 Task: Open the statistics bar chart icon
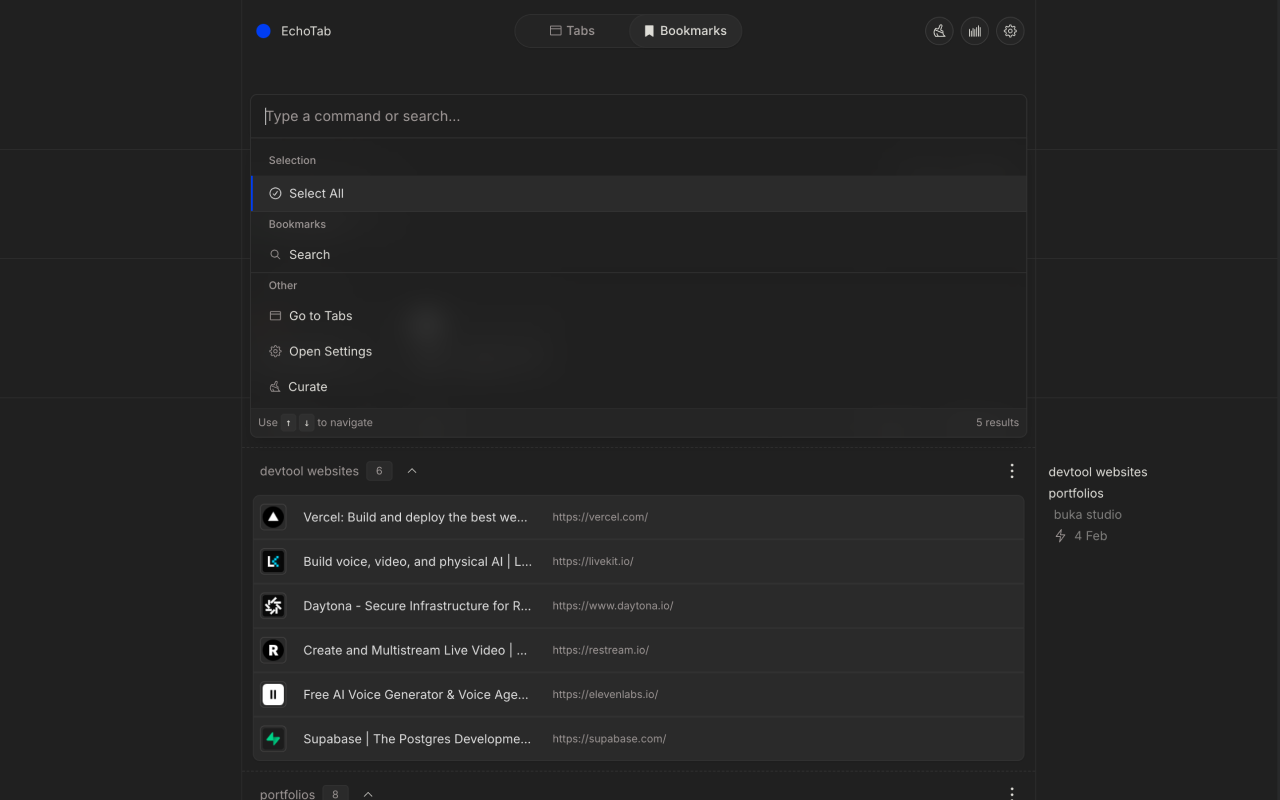[975, 31]
